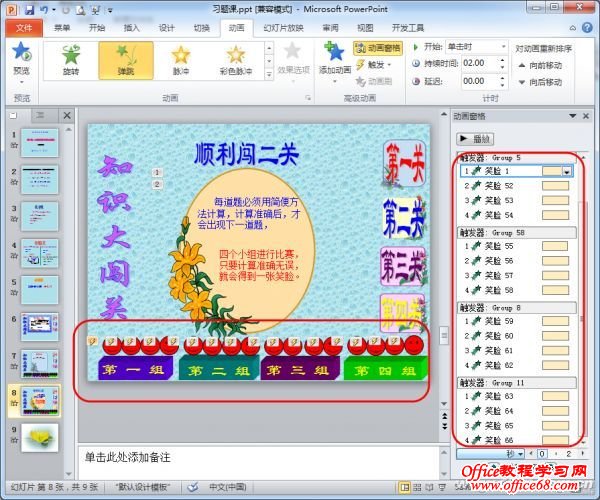Viewport: 600px width, 500px height.
Task: Select the 笑脸 52 animation entry
Action: [517, 186]
